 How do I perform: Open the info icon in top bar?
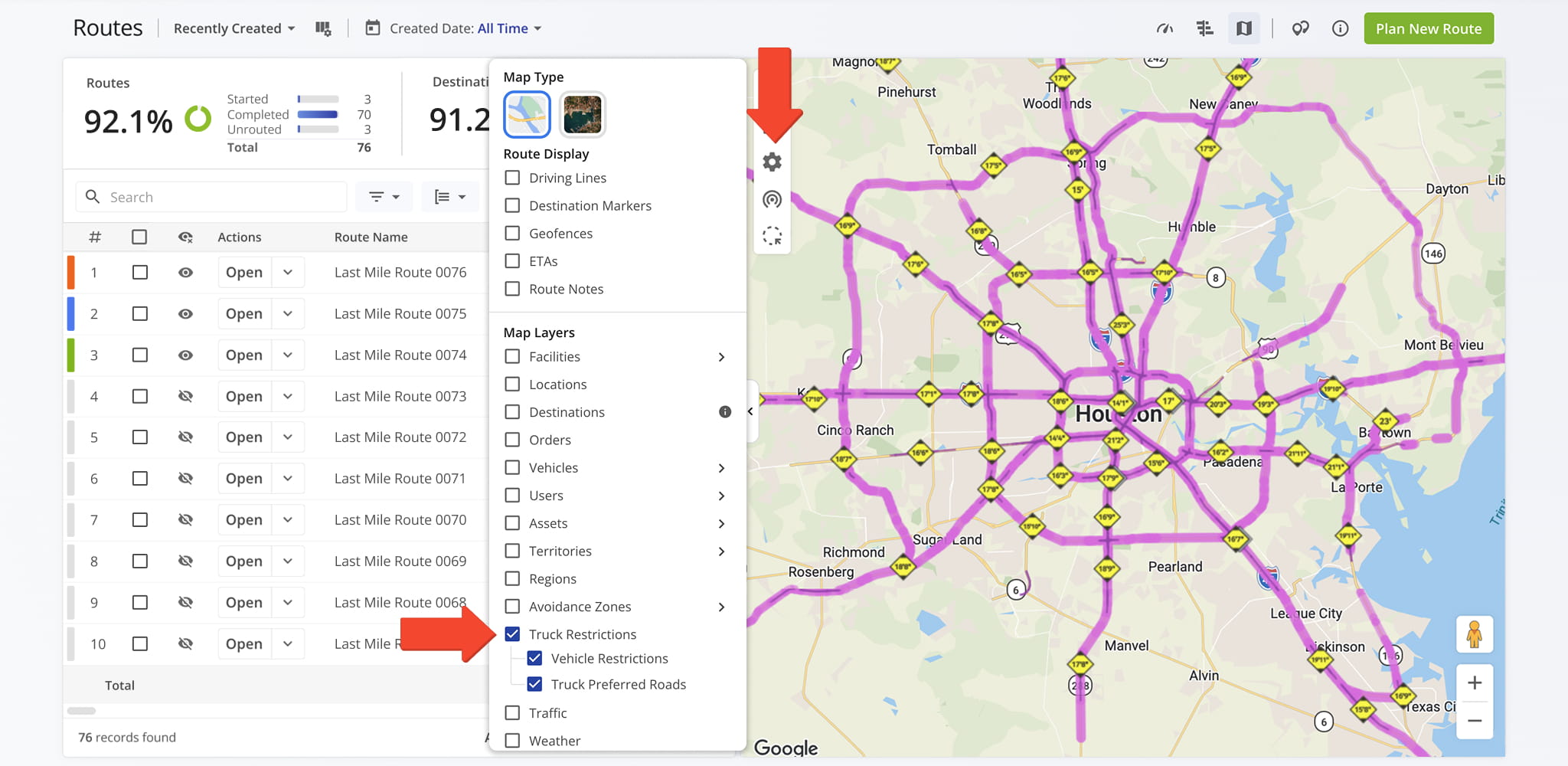(x=1340, y=29)
